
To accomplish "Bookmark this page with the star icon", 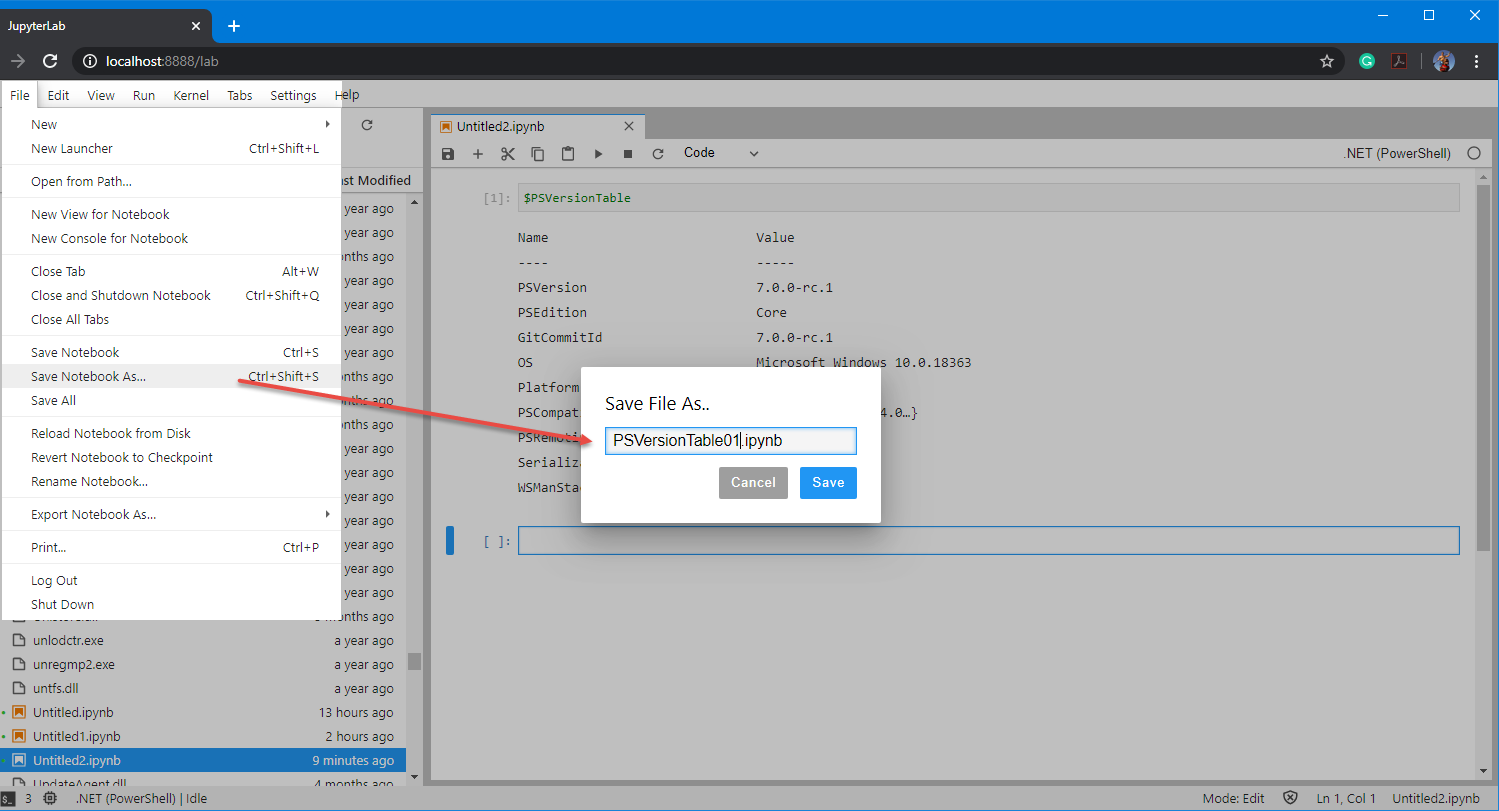I will tap(1327, 61).
